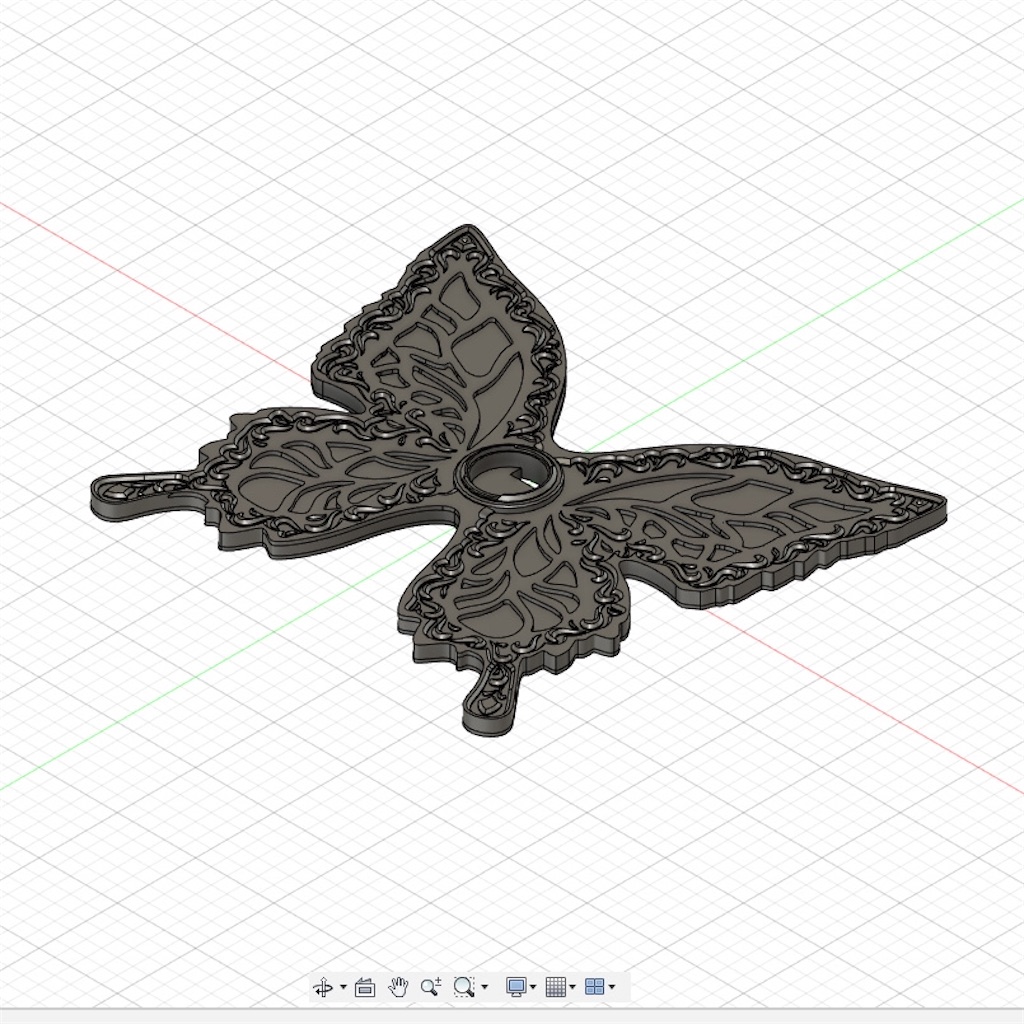
Task: Expand the Zoom Window options arrow
Action: click(485, 987)
